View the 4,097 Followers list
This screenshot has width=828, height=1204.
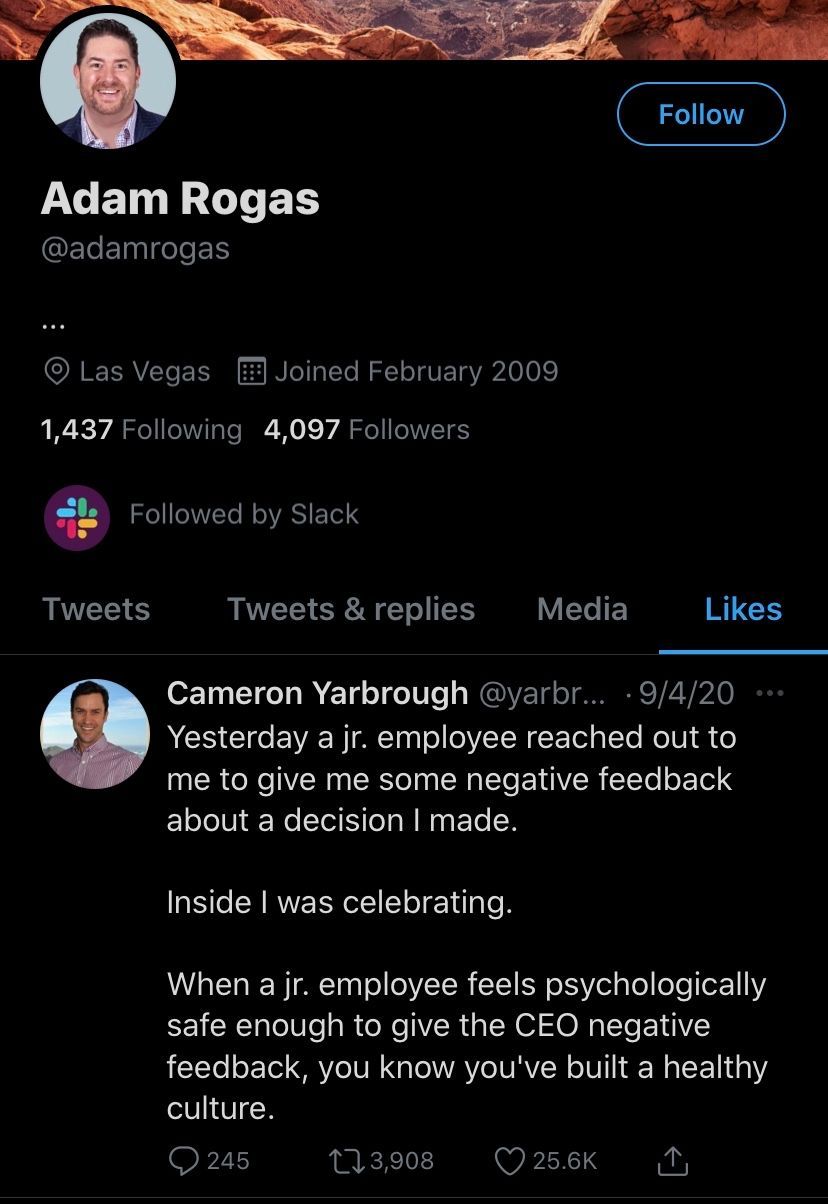coord(366,430)
